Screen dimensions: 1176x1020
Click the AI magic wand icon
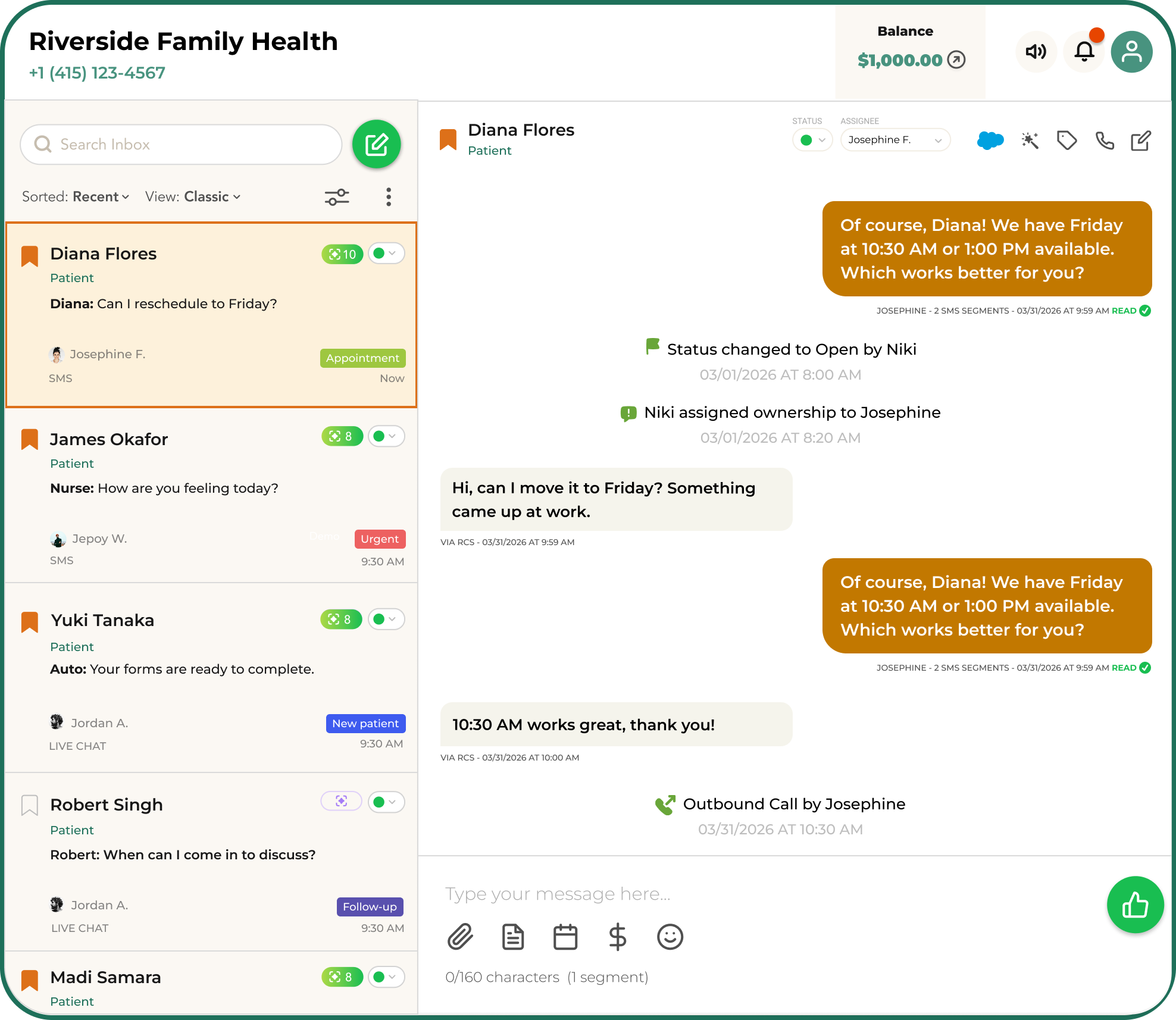tap(1030, 140)
